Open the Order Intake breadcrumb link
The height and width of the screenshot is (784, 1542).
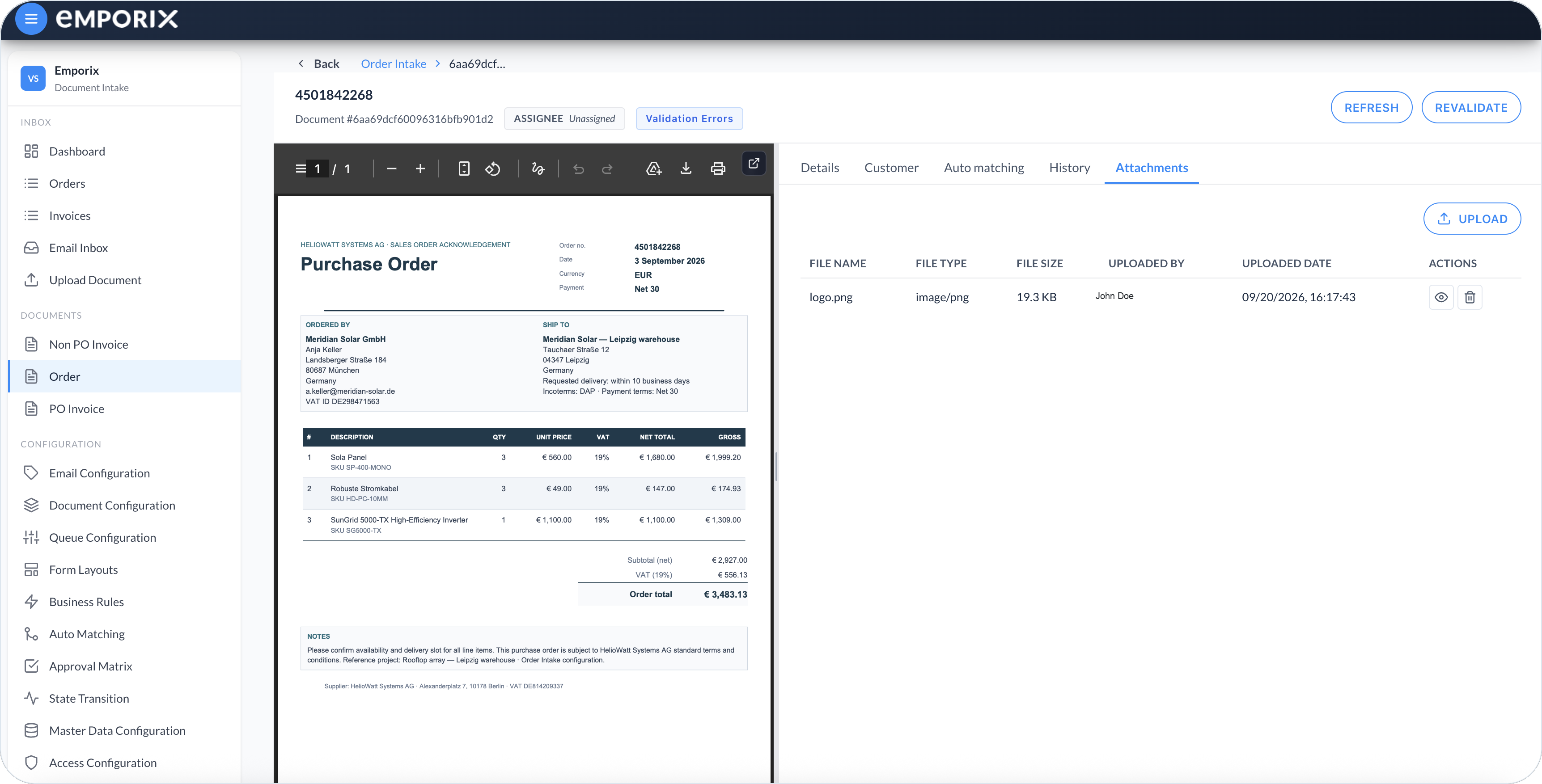(393, 64)
